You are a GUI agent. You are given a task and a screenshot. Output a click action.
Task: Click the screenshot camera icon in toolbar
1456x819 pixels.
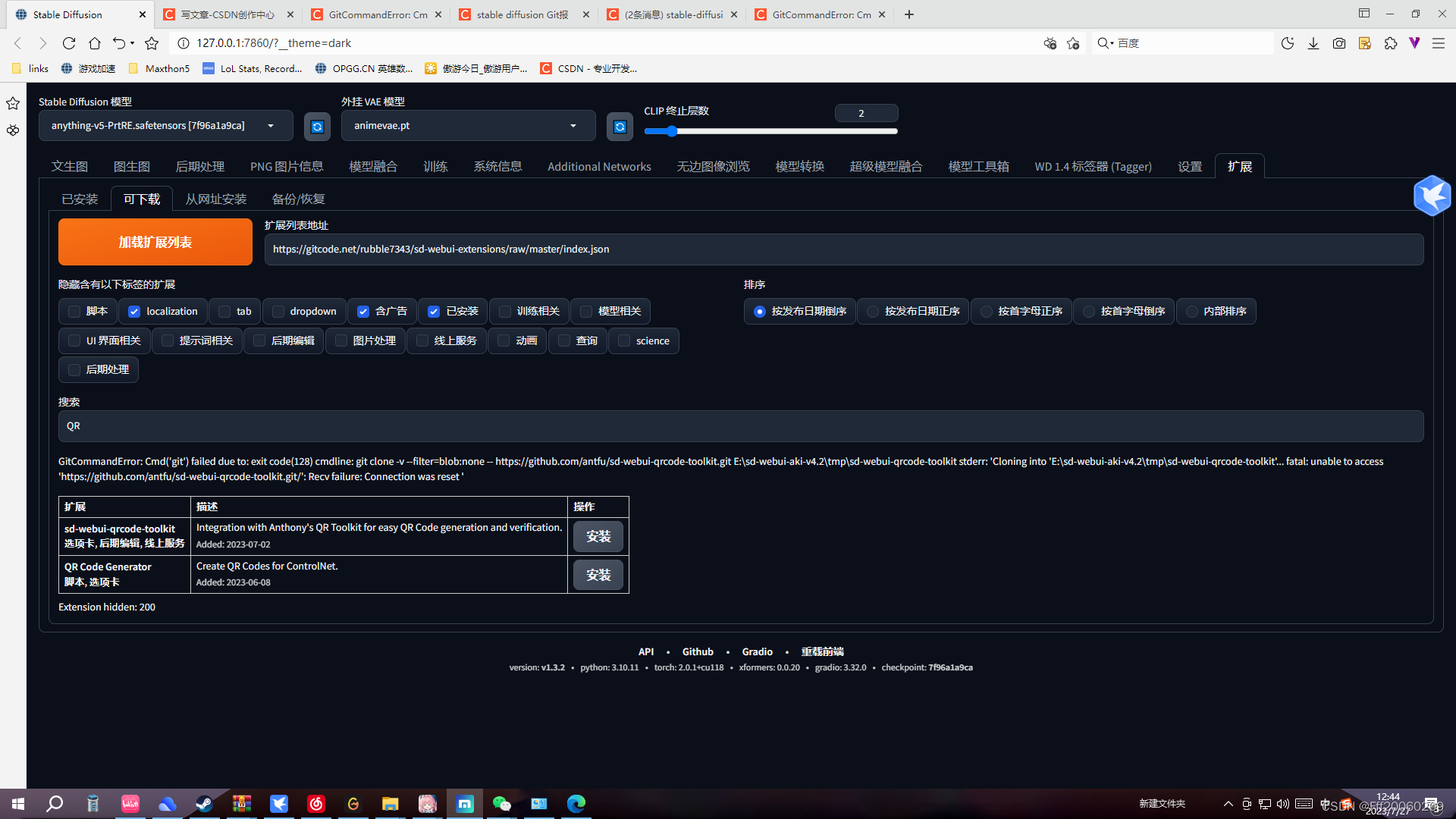[x=1338, y=43]
